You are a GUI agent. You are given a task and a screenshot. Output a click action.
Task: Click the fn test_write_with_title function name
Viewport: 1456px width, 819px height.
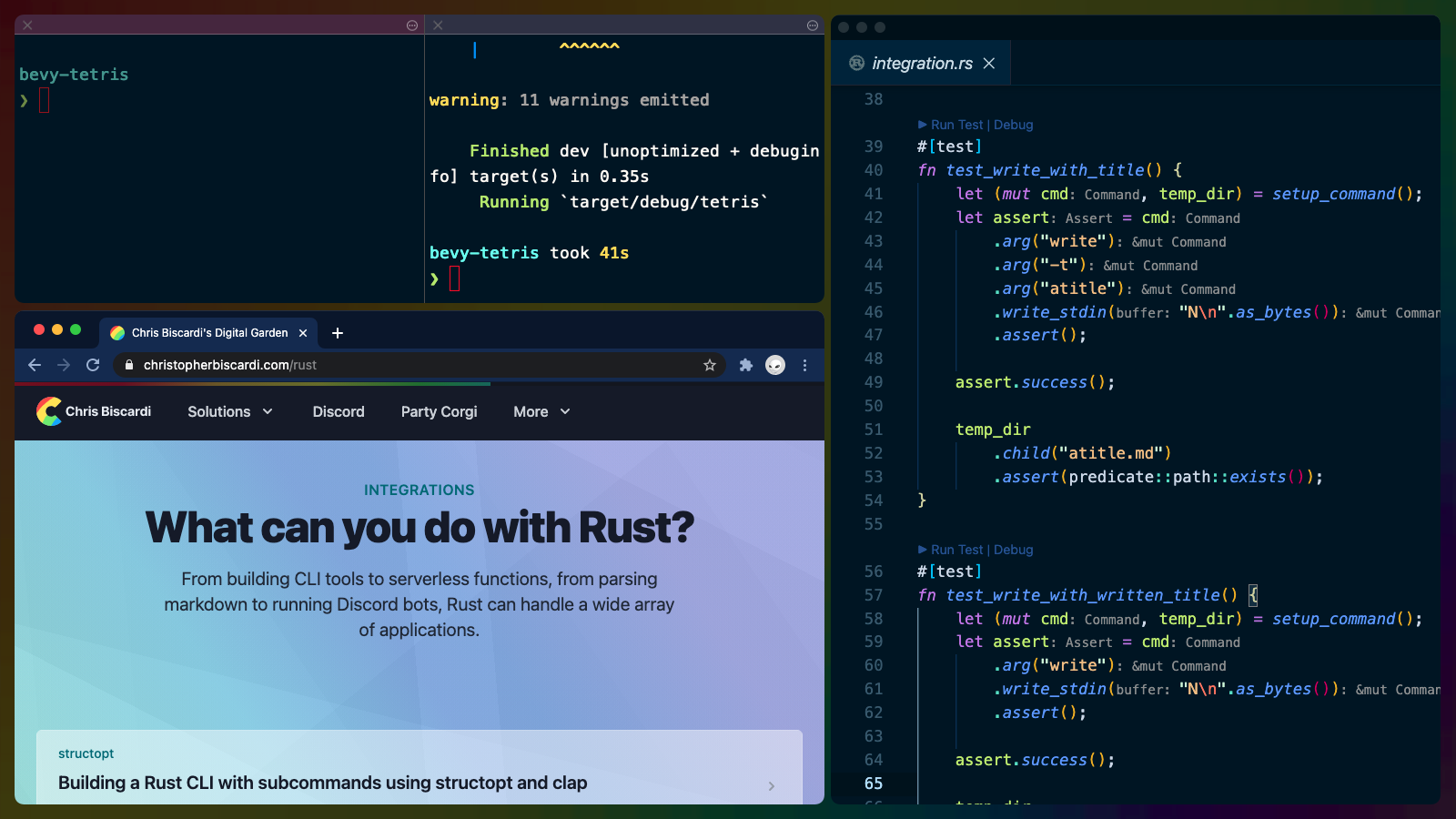pos(1045,170)
